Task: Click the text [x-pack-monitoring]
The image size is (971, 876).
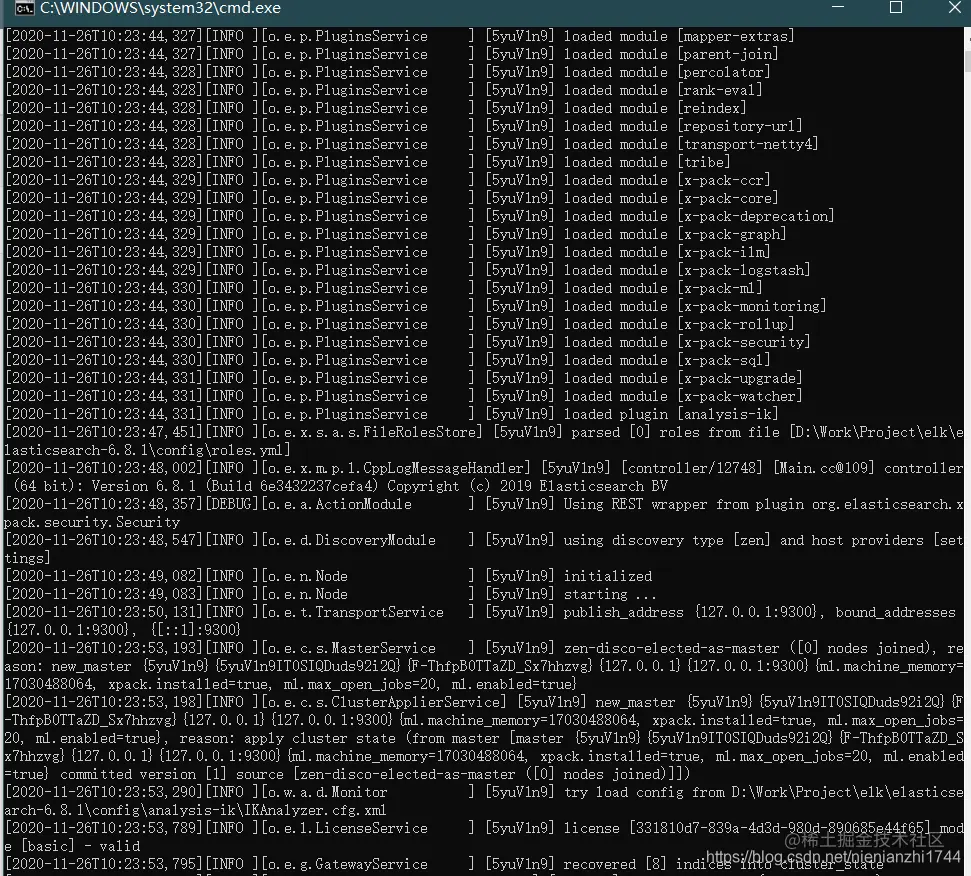Action: [x=751, y=306]
